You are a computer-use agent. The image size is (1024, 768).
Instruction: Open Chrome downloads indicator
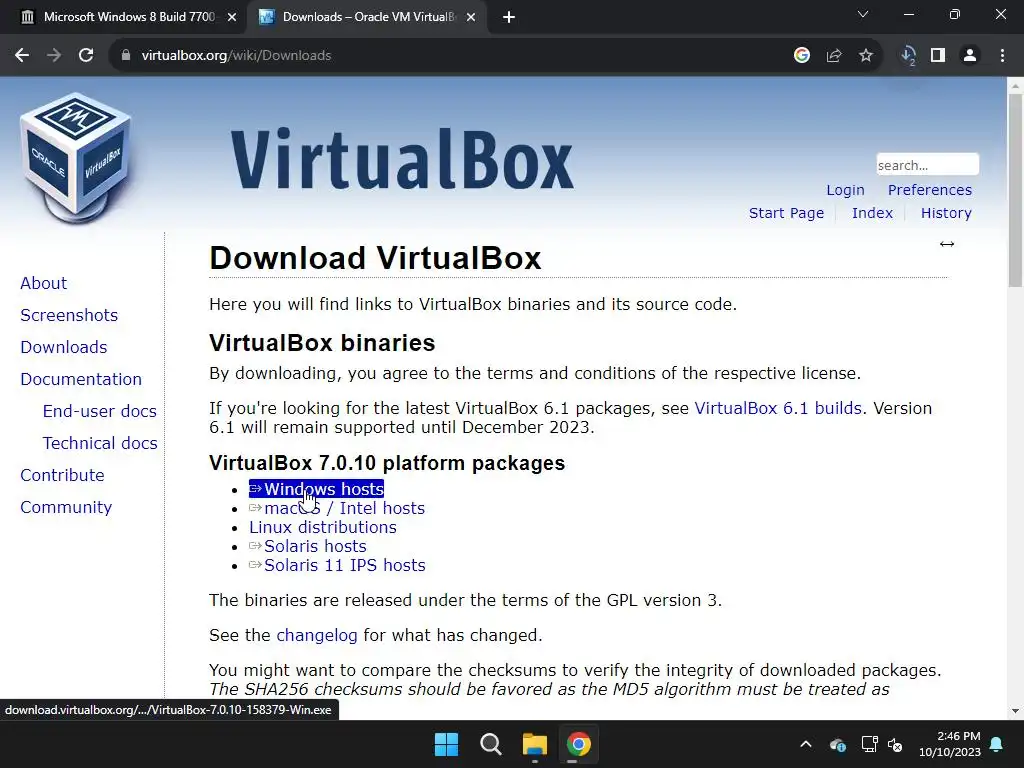tap(908, 56)
